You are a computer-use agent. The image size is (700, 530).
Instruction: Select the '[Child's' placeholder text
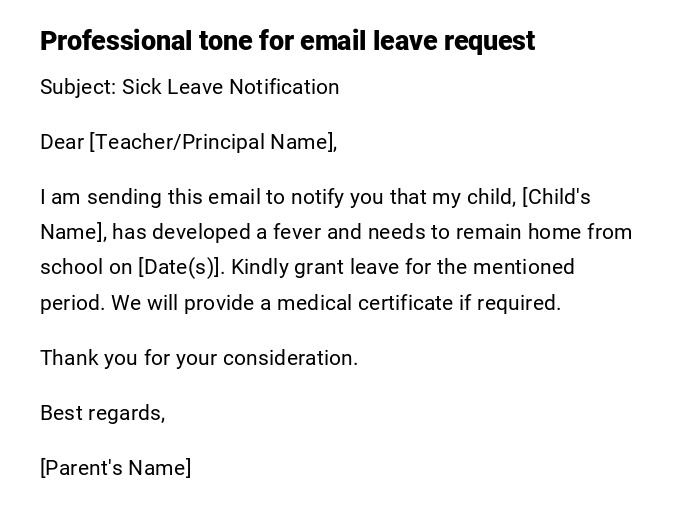(x=556, y=197)
